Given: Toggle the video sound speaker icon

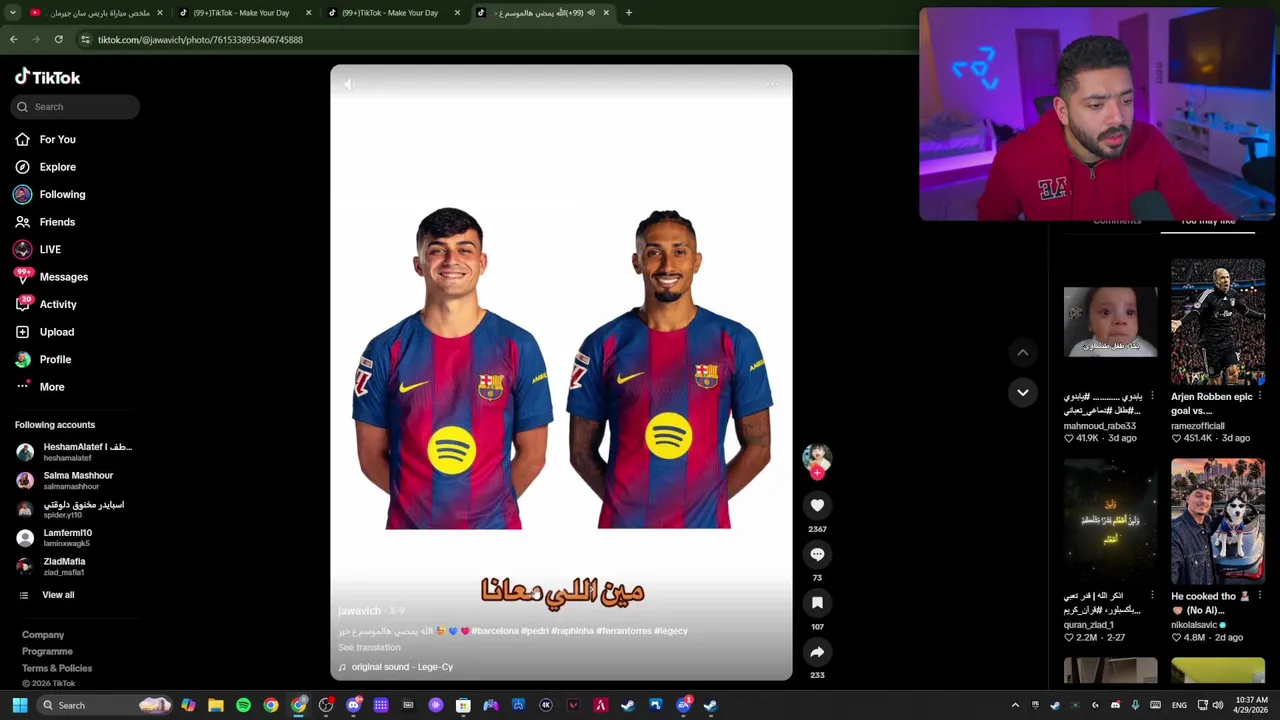Looking at the screenshot, I should 348,85.
